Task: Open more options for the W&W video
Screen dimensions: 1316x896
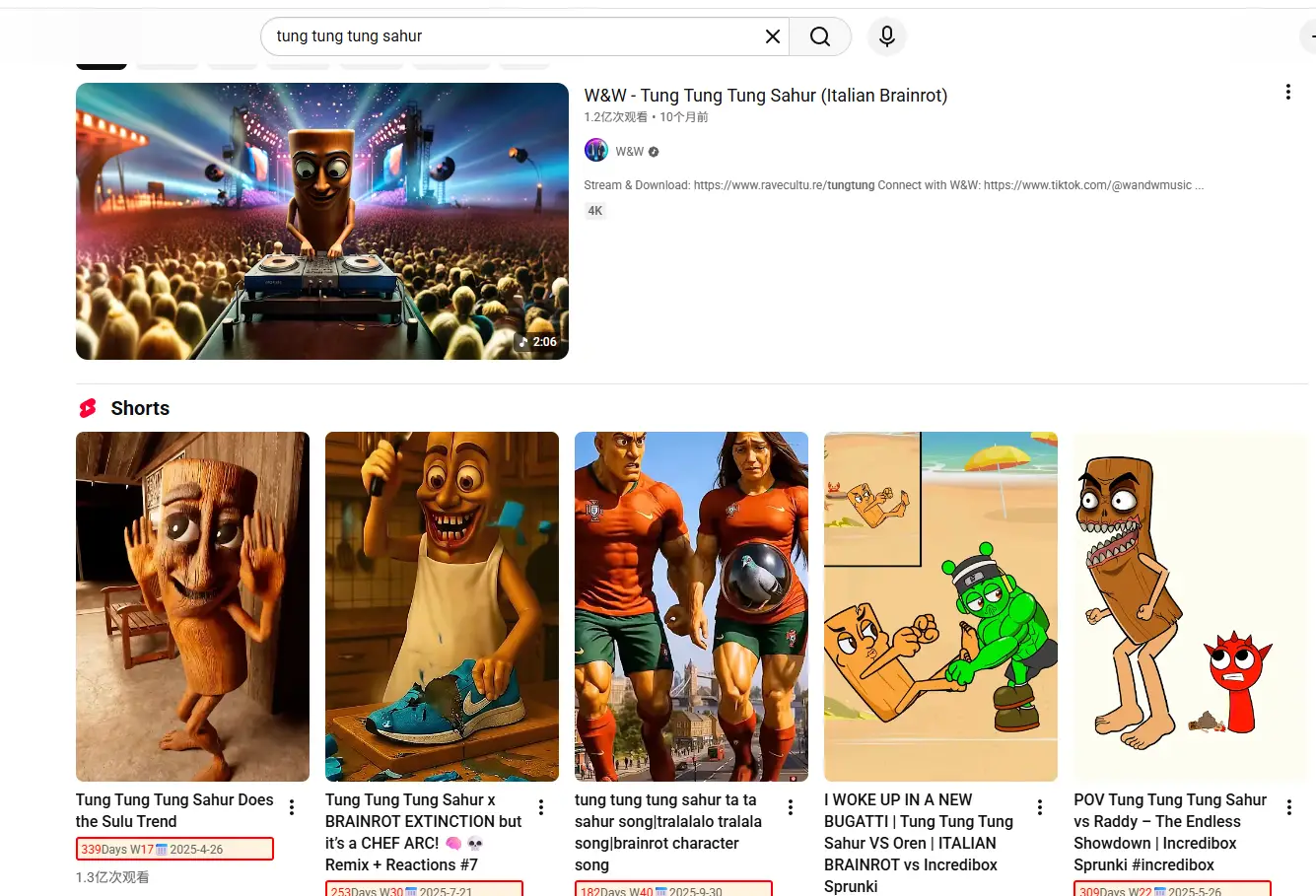Action: tap(1287, 92)
